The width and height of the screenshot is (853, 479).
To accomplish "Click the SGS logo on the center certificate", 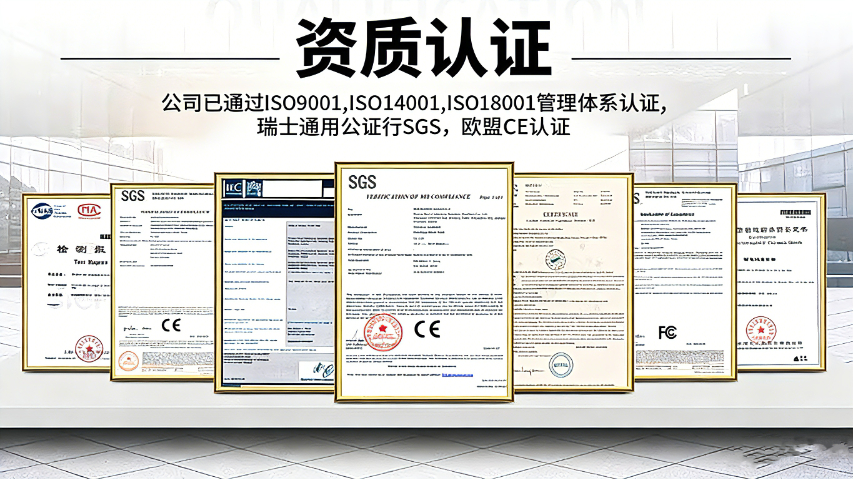I will point(362,182).
